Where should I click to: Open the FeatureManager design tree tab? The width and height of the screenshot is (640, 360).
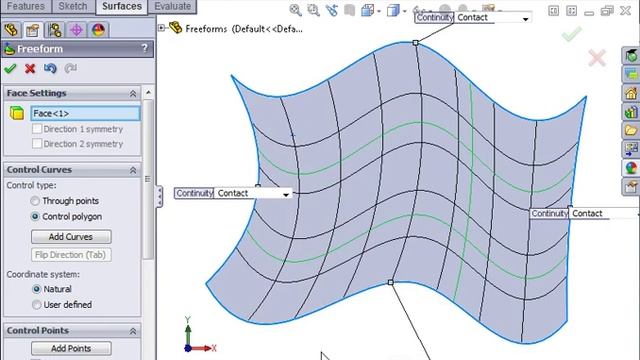(x=11, y=30)
